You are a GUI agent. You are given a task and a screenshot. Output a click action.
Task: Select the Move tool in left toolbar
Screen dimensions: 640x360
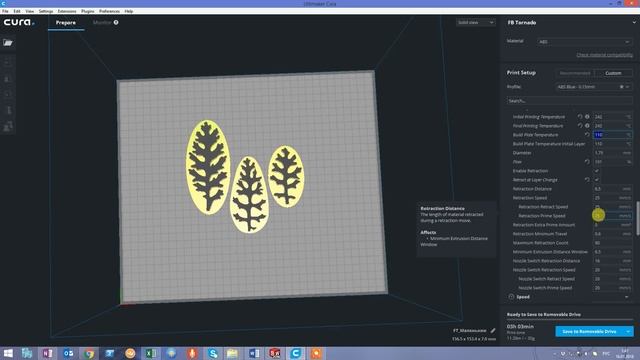coord(8,62)
